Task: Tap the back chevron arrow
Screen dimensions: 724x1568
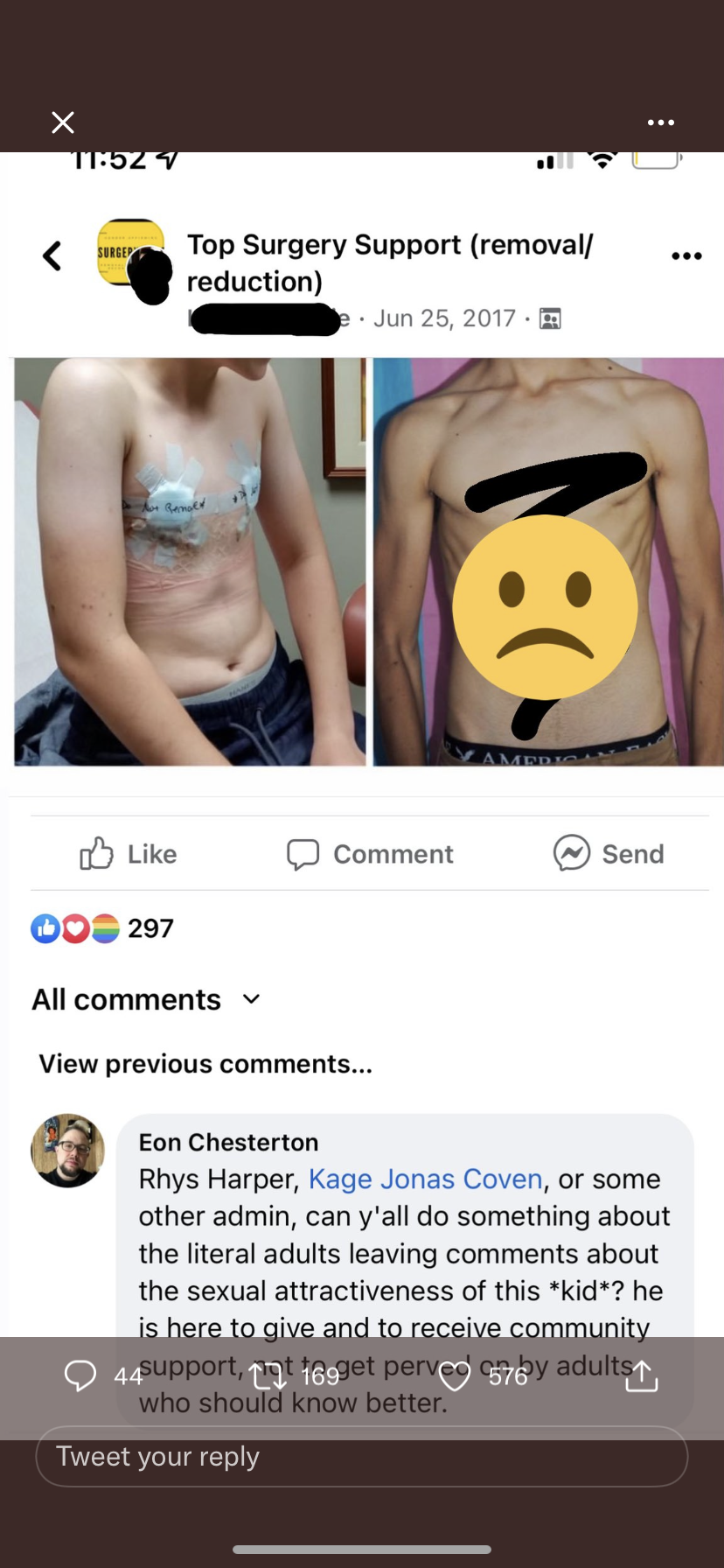Action: 52,256
